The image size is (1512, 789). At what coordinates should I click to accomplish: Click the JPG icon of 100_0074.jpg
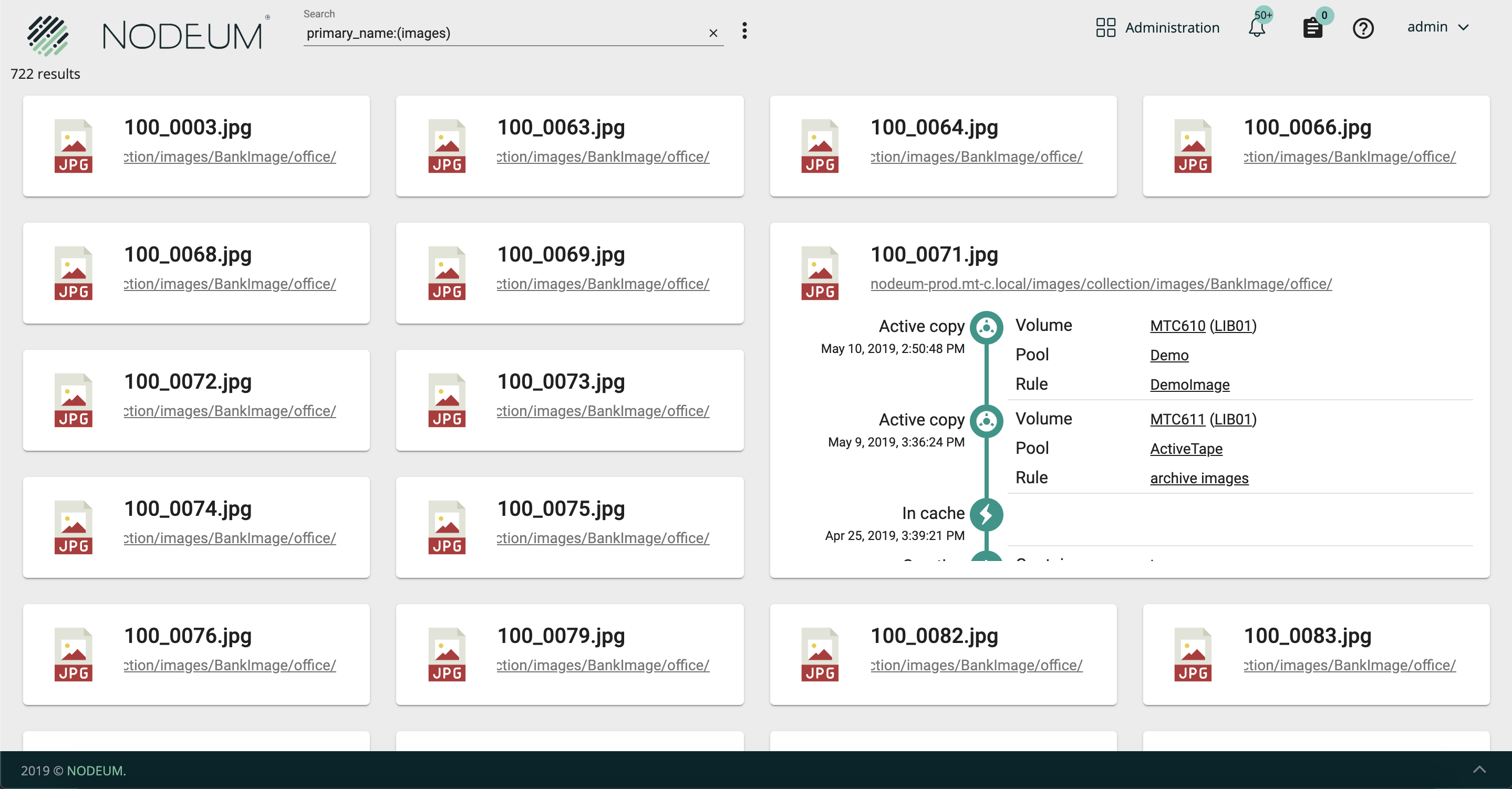coord(74,527)
